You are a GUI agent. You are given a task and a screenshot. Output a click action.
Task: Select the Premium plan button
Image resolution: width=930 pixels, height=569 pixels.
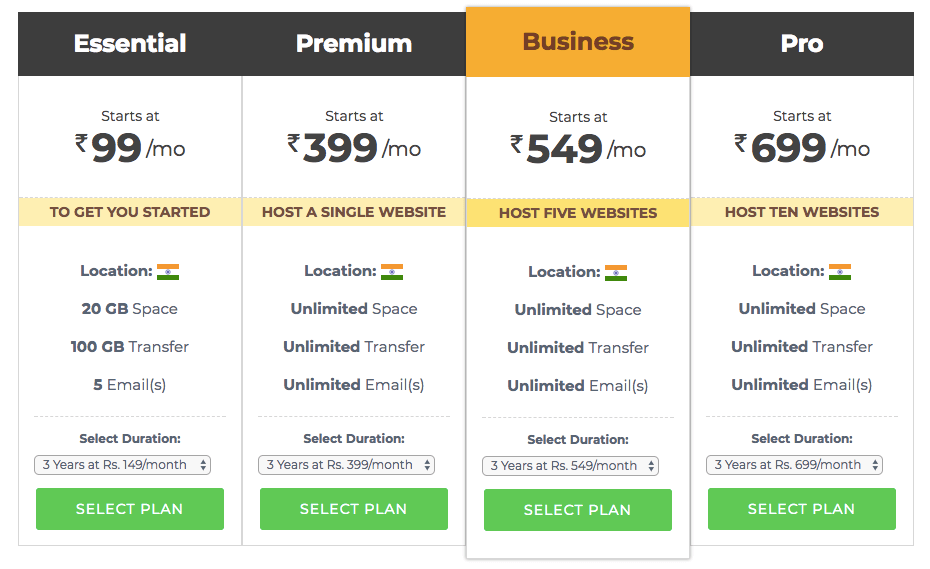(x=353, y=509)
